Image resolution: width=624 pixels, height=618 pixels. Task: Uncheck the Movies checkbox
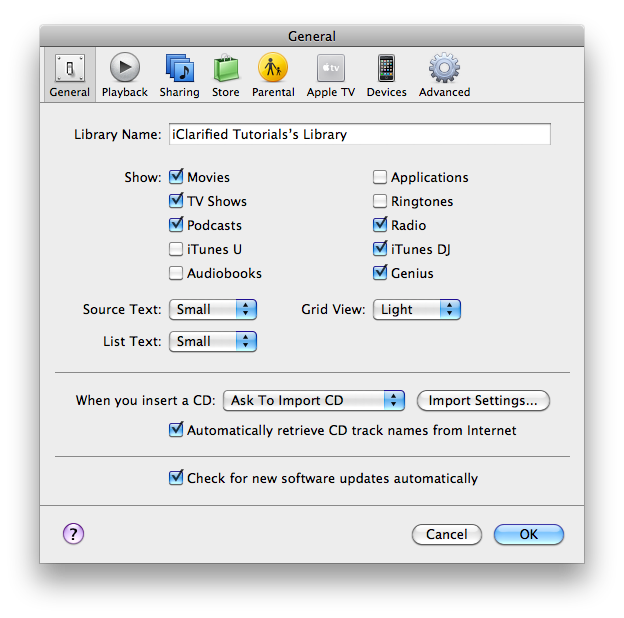pos(176,177)
